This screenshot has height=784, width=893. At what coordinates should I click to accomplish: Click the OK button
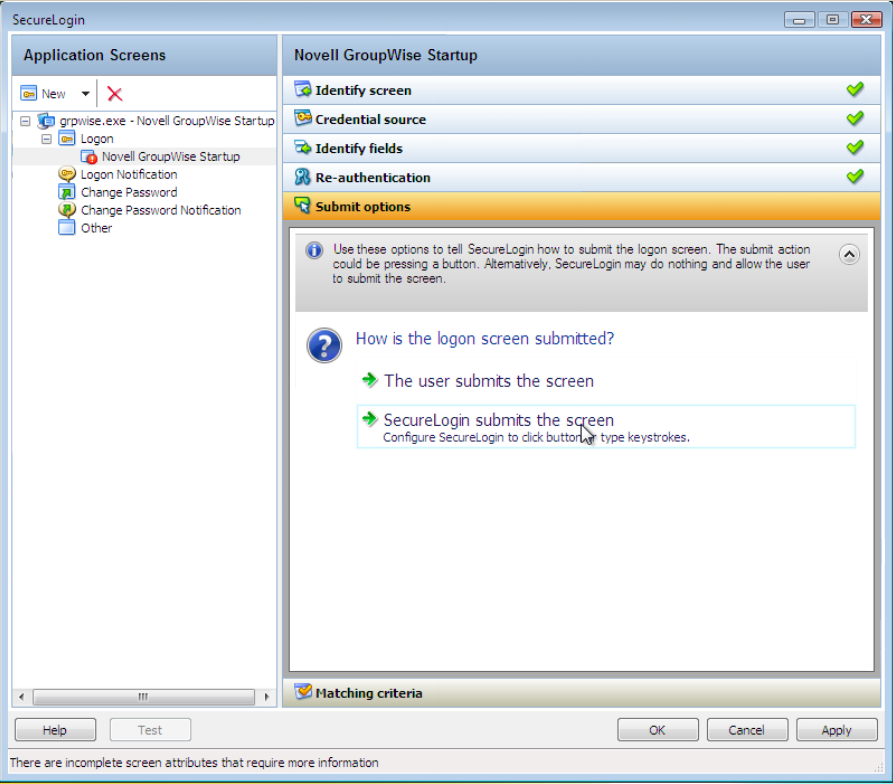click(658, 730)
